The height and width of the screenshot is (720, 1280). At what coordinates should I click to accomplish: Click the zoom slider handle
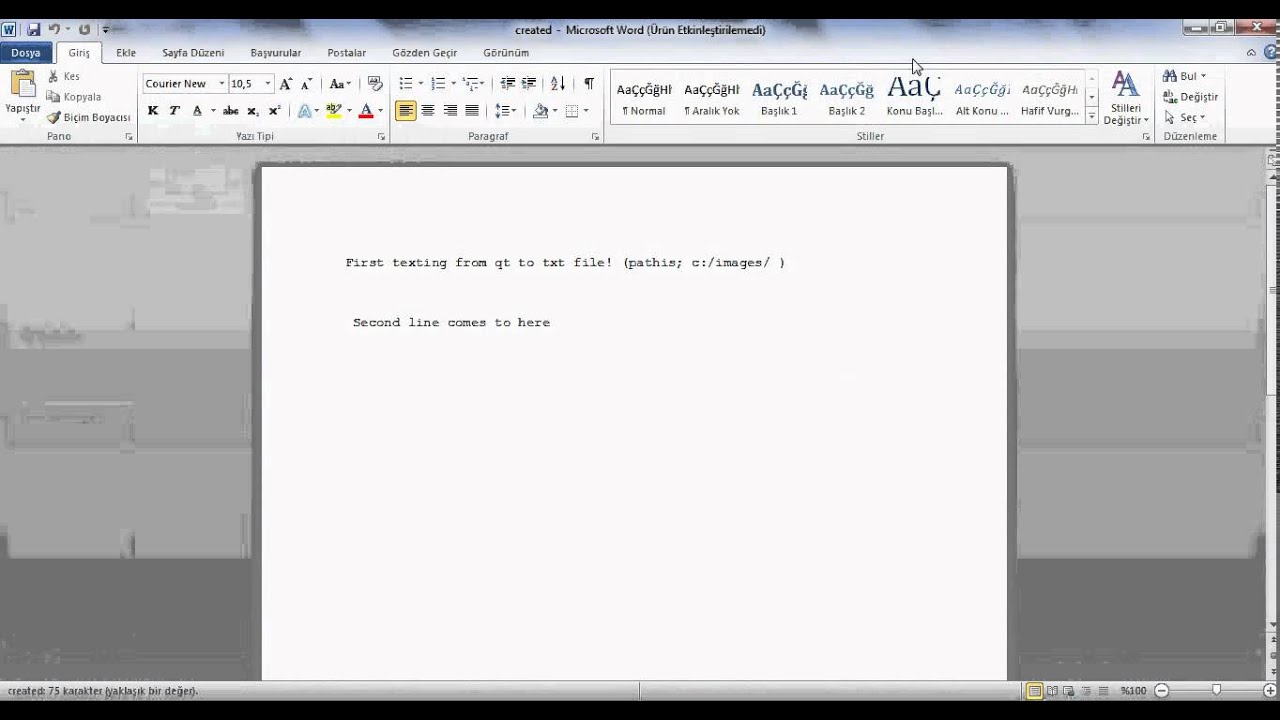coord(1216,690)
